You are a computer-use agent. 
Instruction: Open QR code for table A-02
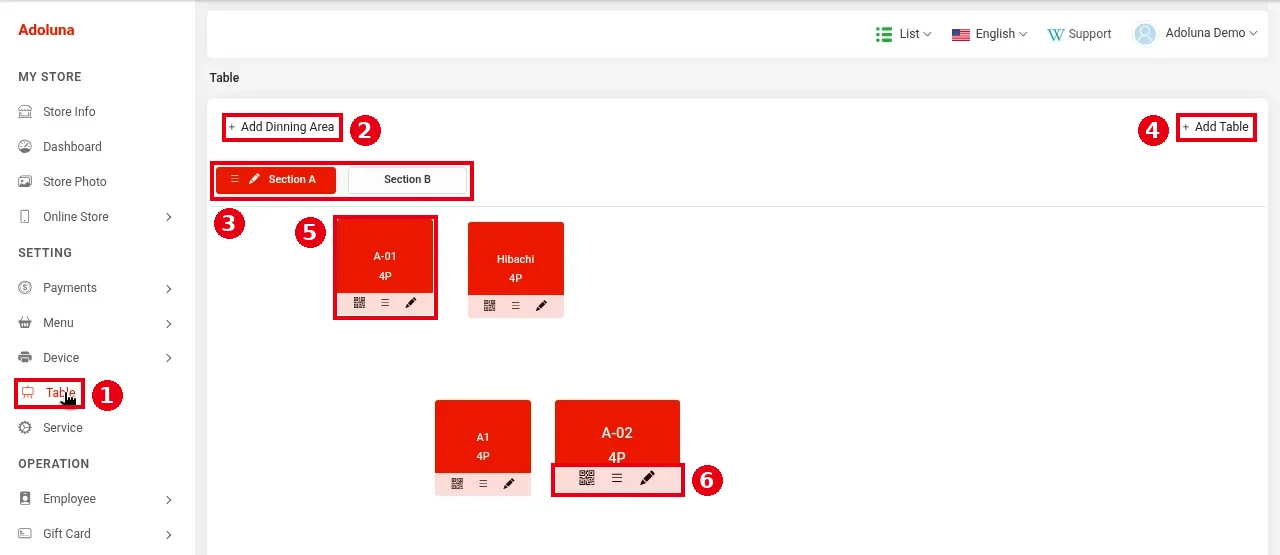(587, 478)
